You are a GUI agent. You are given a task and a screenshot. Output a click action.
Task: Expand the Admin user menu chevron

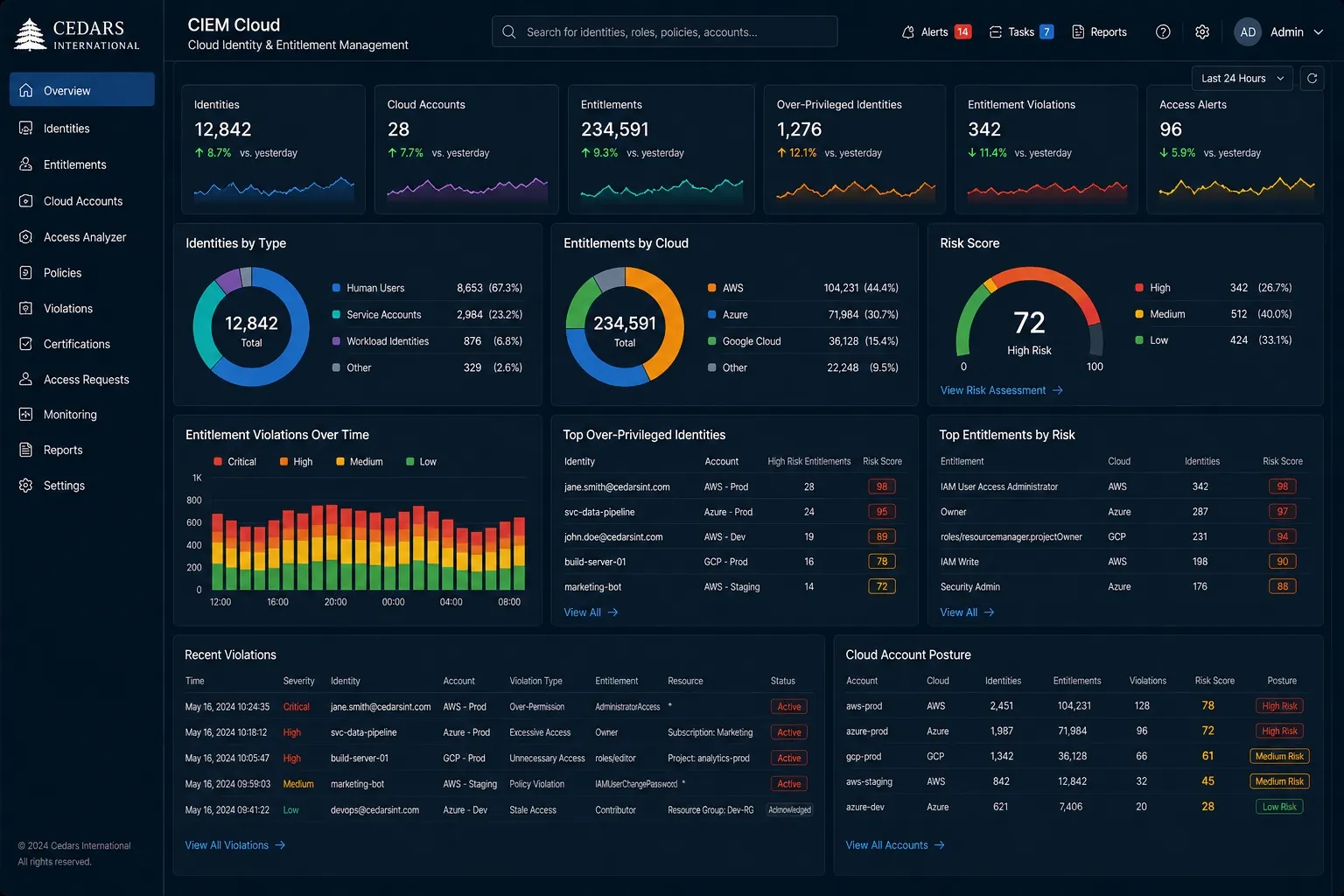tap(1319, 31)
